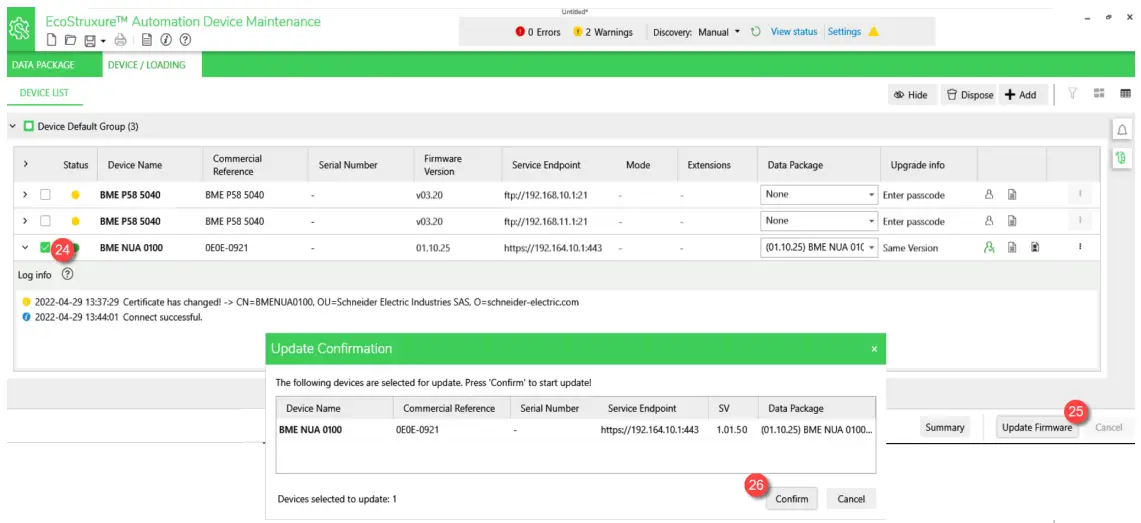Image resolution: width=1141 pixels, height=523 pixels.
Task: Click the Update Firmware button
Action: [1037, 427]
